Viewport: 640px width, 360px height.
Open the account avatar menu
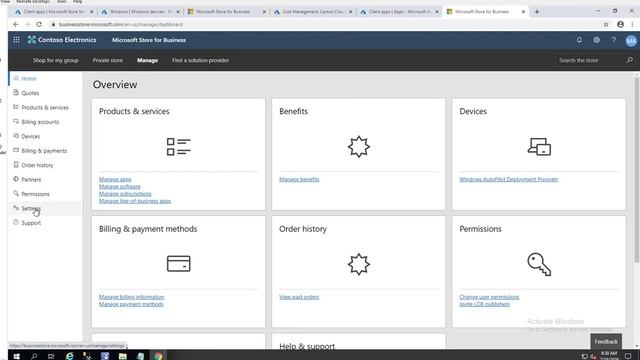pos(631,40)
